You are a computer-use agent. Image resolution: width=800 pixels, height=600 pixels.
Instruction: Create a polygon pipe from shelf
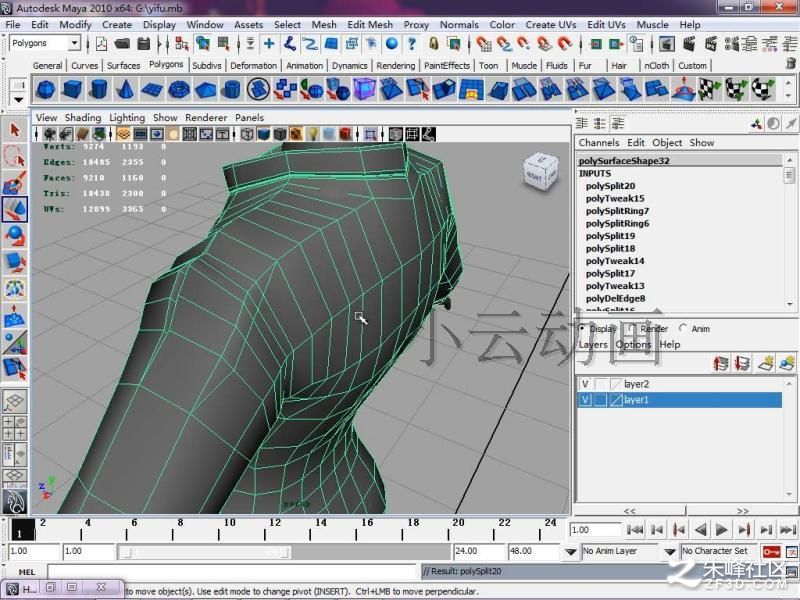coord(231,89)
